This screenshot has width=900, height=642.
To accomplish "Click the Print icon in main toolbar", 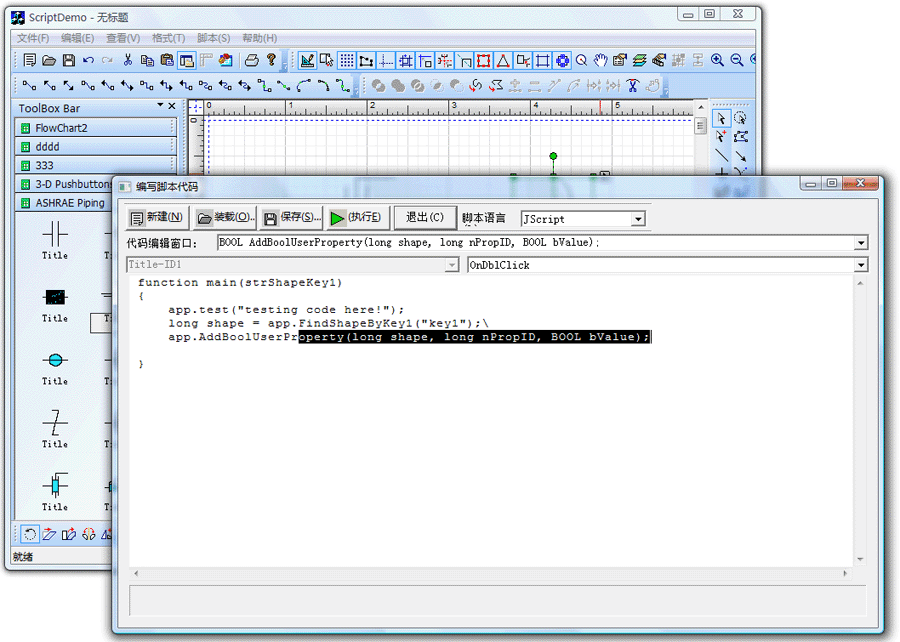I will [252, 60].
